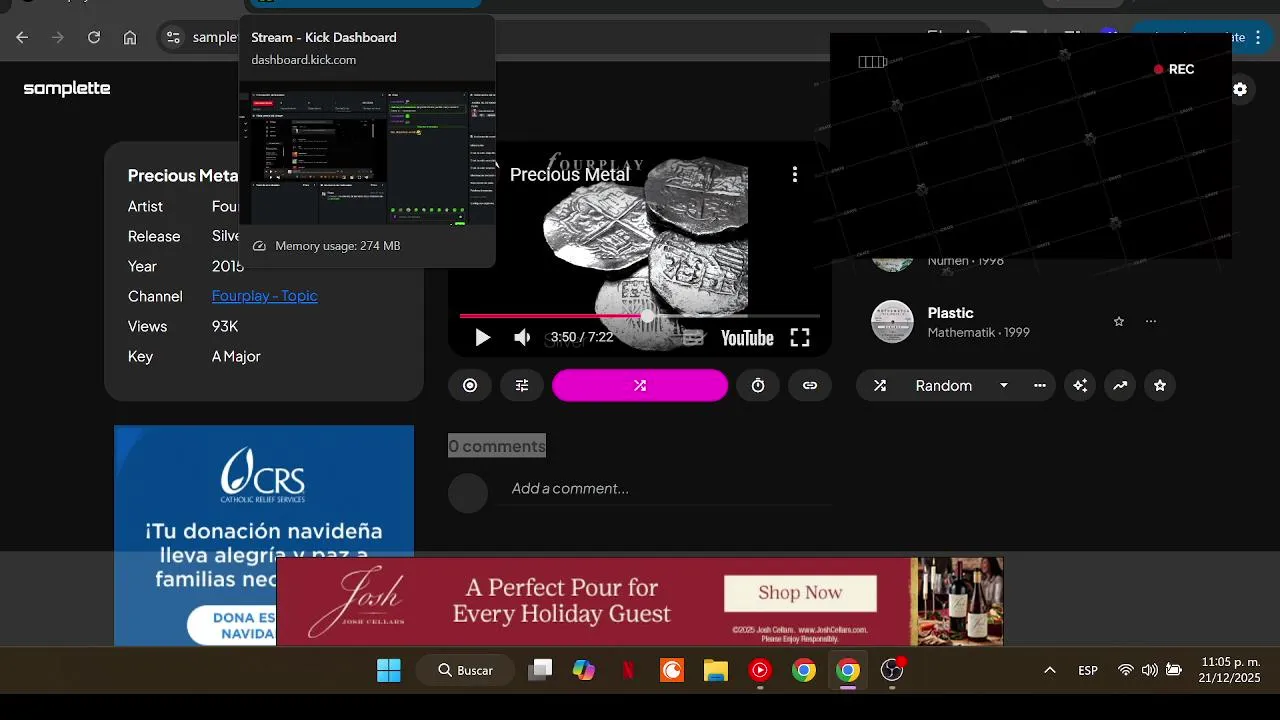
Task: Open YouTube player three-dot options menu
Action: (x=795, y=174)
